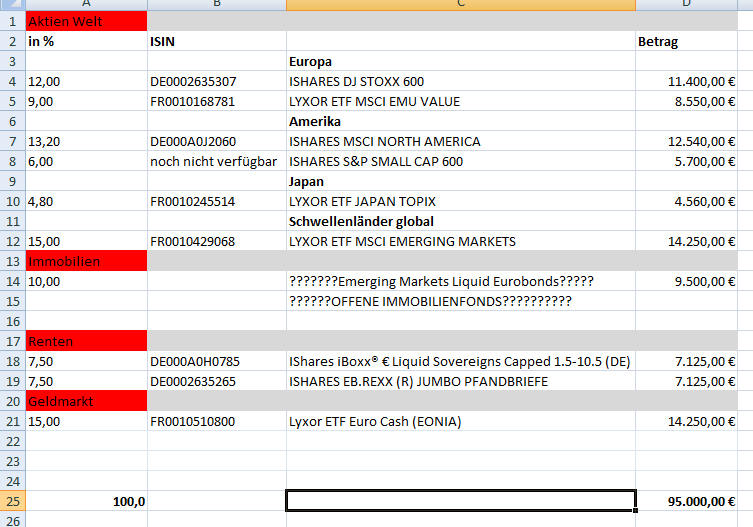Click 'ISHARES S&P SMALL CAP 600' cell

[461, 161]
